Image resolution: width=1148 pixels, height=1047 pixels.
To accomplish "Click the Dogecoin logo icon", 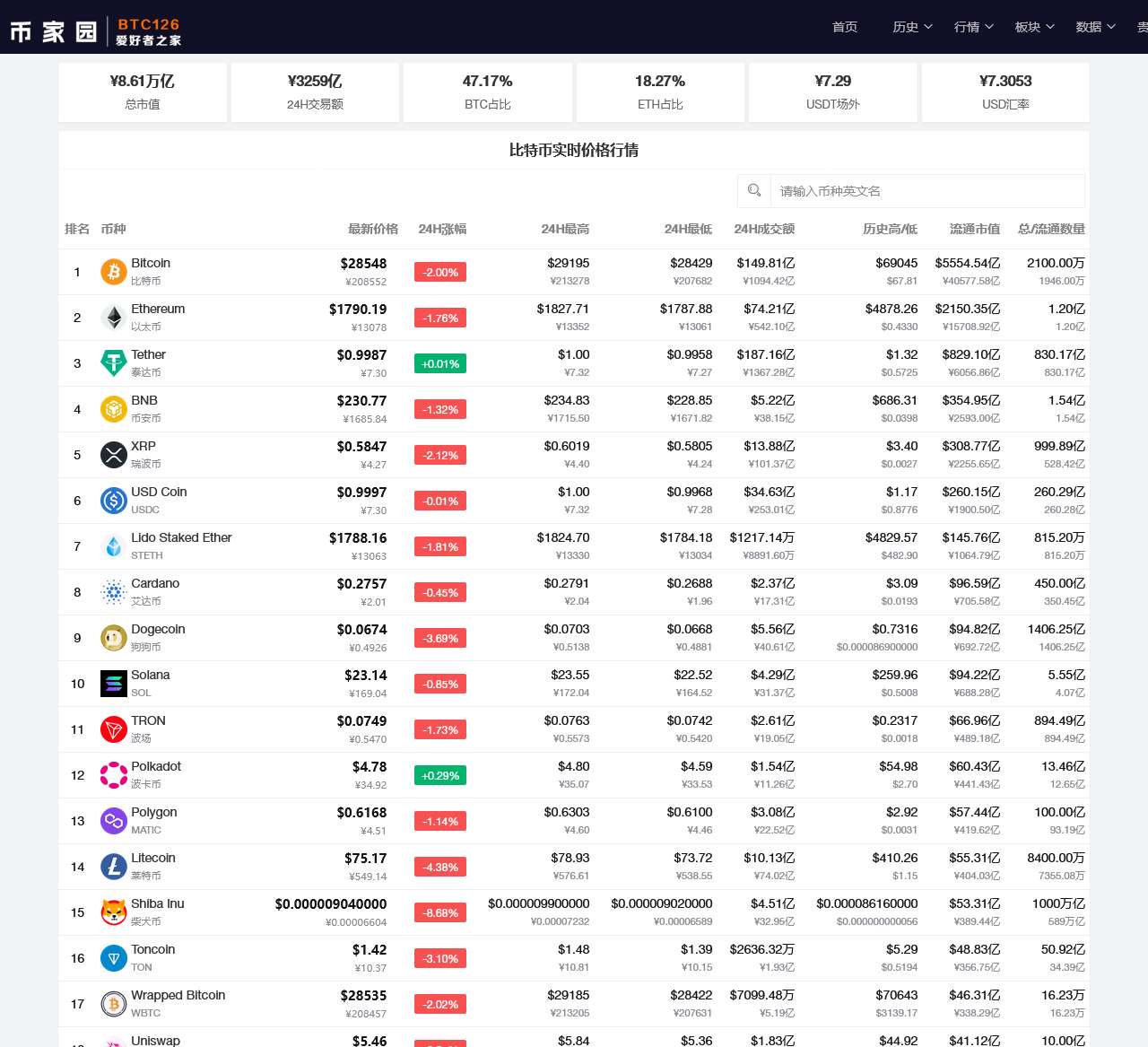I will tap(113, 638).
